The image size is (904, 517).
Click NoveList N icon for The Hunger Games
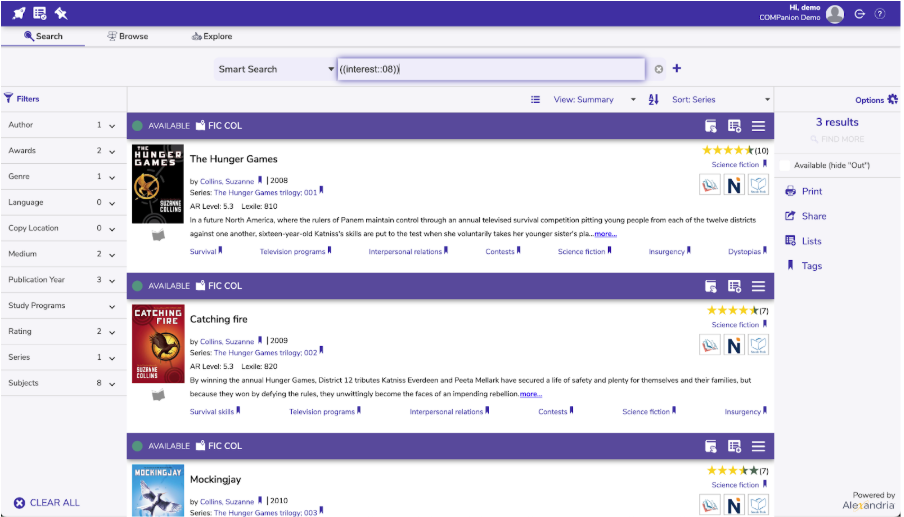click(734, 185)
